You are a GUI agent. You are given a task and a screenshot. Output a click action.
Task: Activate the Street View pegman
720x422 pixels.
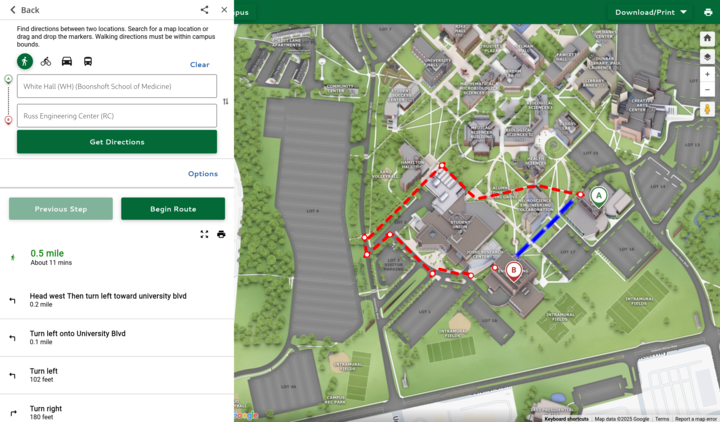tap(707, 109)
